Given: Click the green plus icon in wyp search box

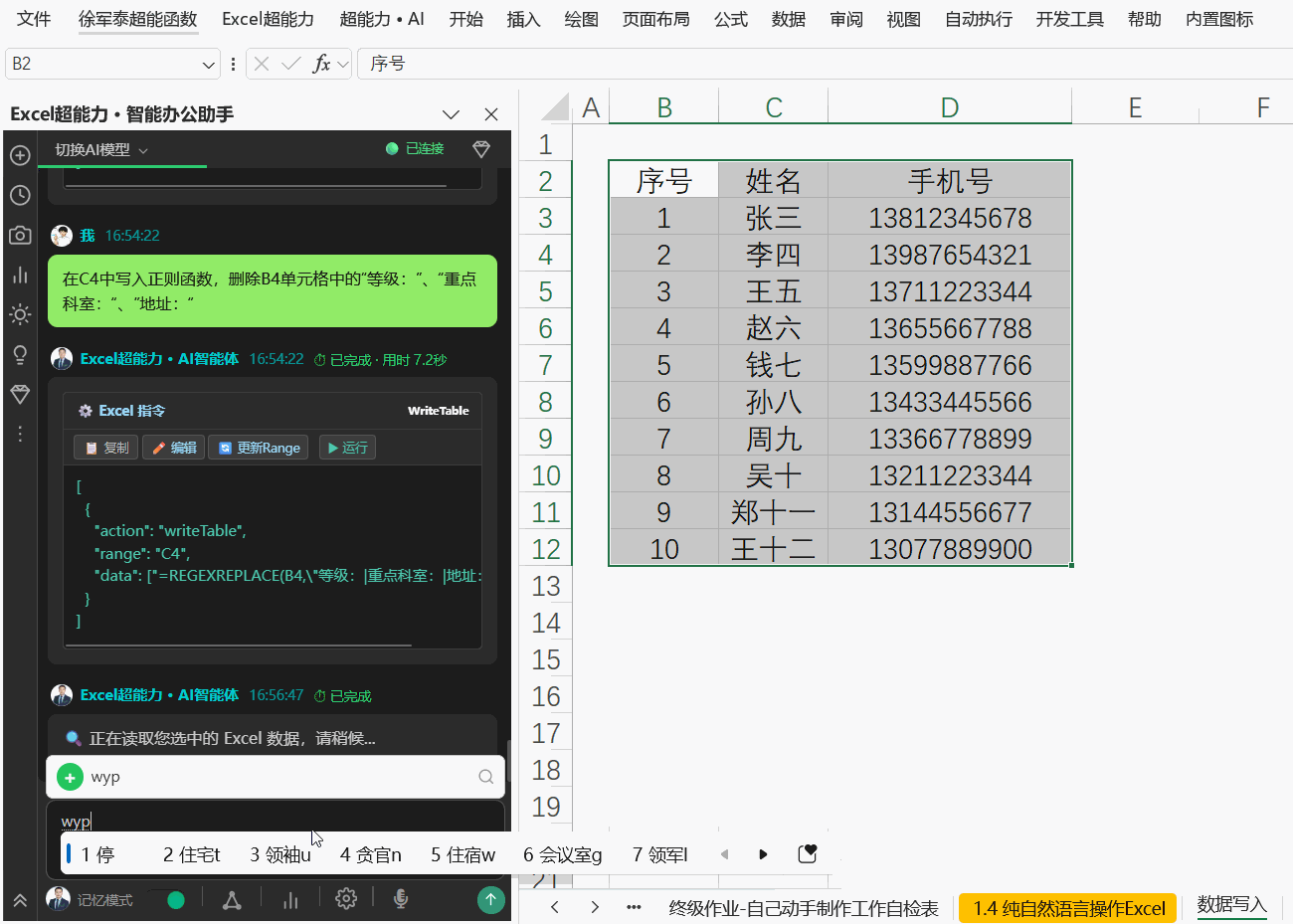Looking at the screenshot, I should (x=70, y=777).
